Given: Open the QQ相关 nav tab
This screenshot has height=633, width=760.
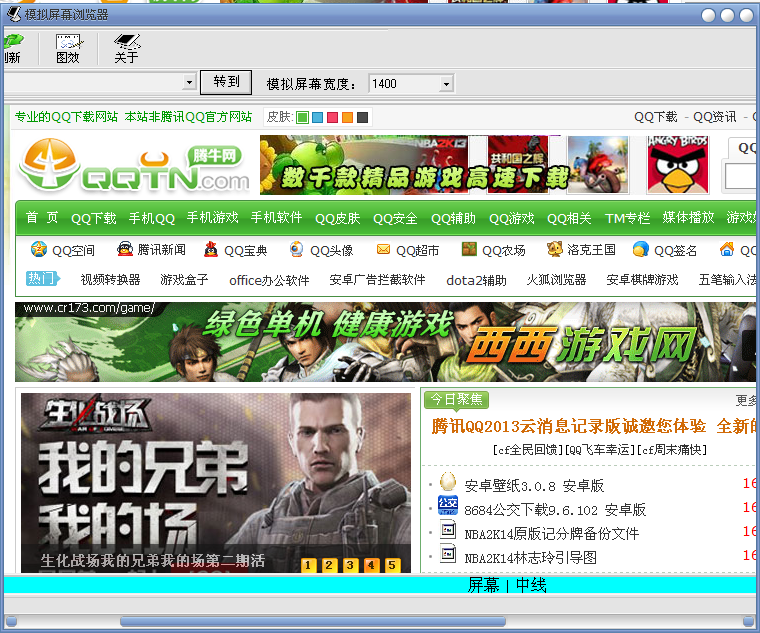Looking at the screenshot, I should click(570, 219).
